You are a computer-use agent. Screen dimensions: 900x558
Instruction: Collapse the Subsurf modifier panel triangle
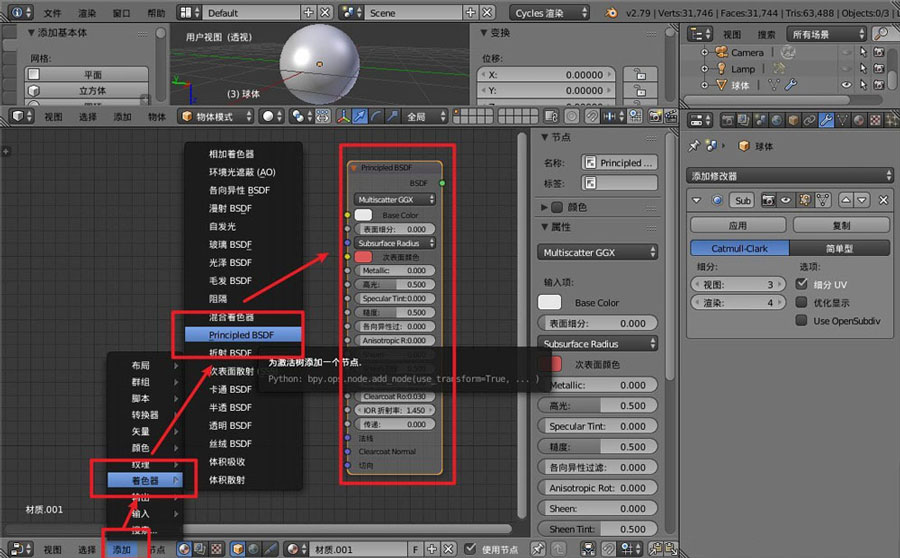tap(696, 200)
